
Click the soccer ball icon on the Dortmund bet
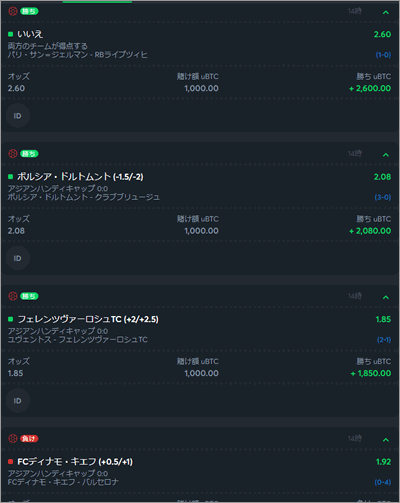point(13,154)
